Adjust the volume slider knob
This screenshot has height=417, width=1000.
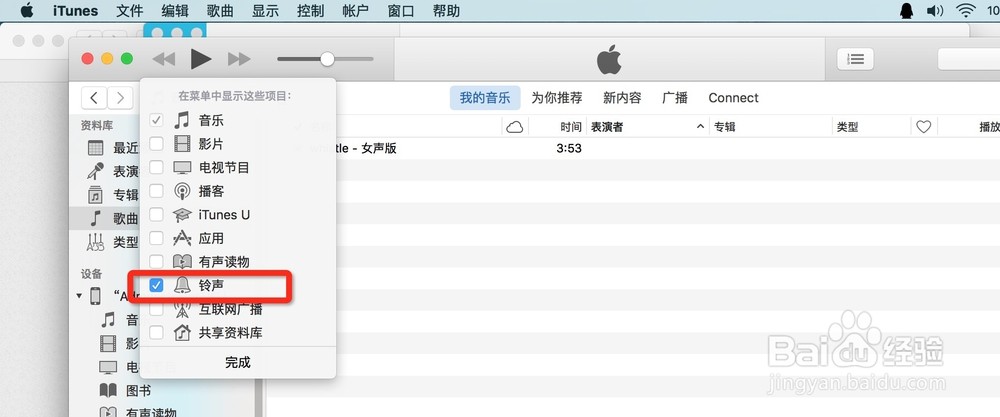(327, 59)
